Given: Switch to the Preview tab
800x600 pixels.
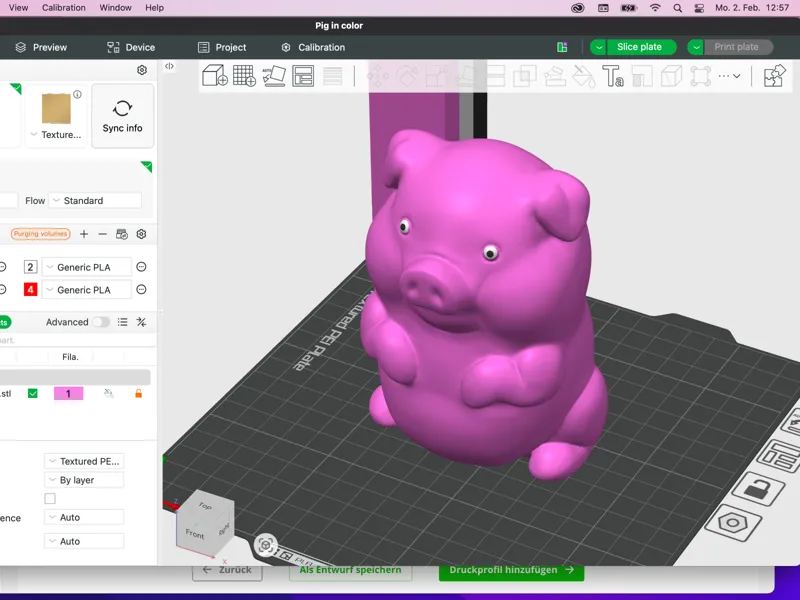Looking at the screenshot, I should coord(41,47).
